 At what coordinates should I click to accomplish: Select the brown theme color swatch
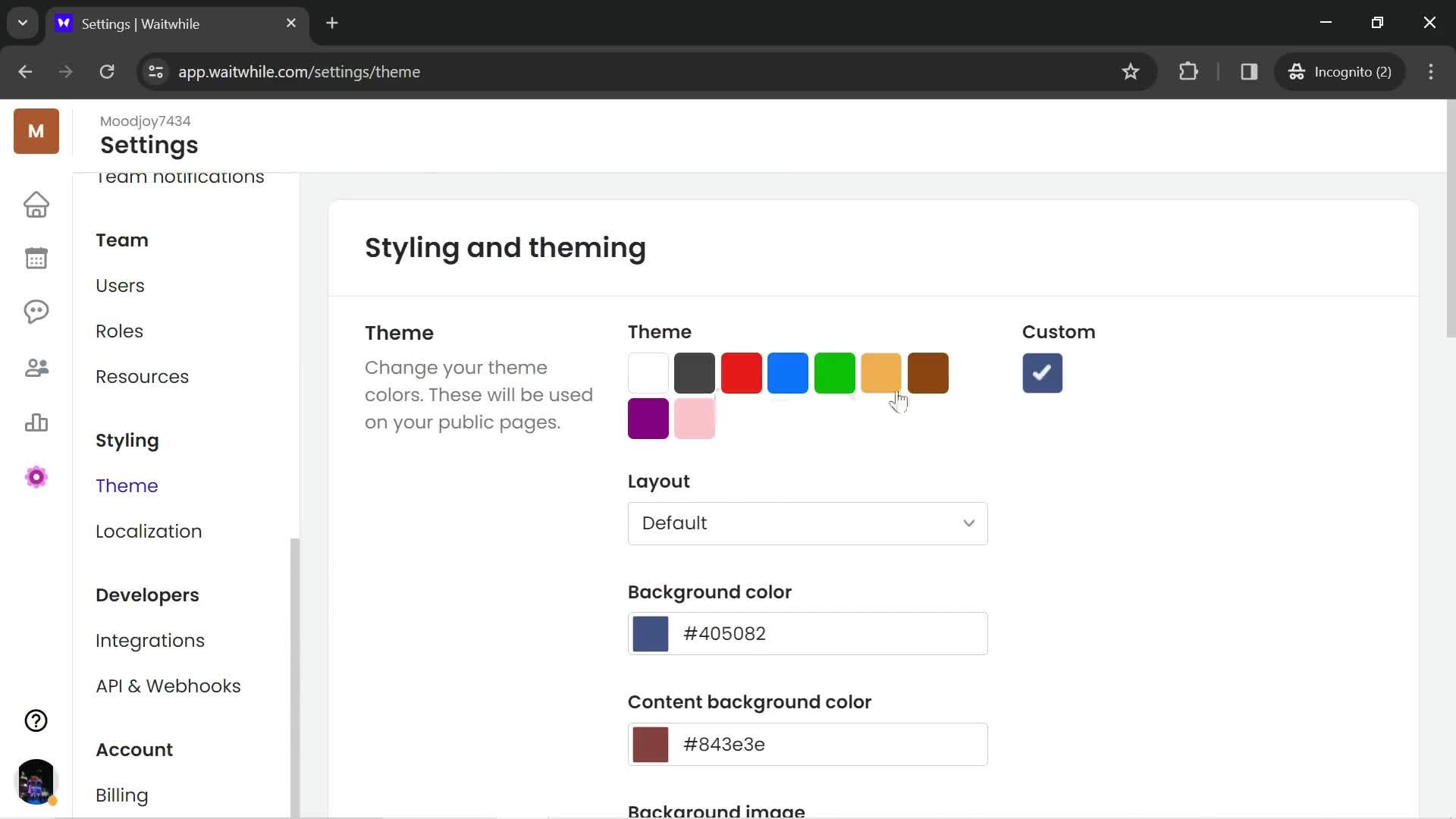pos(928,372)
